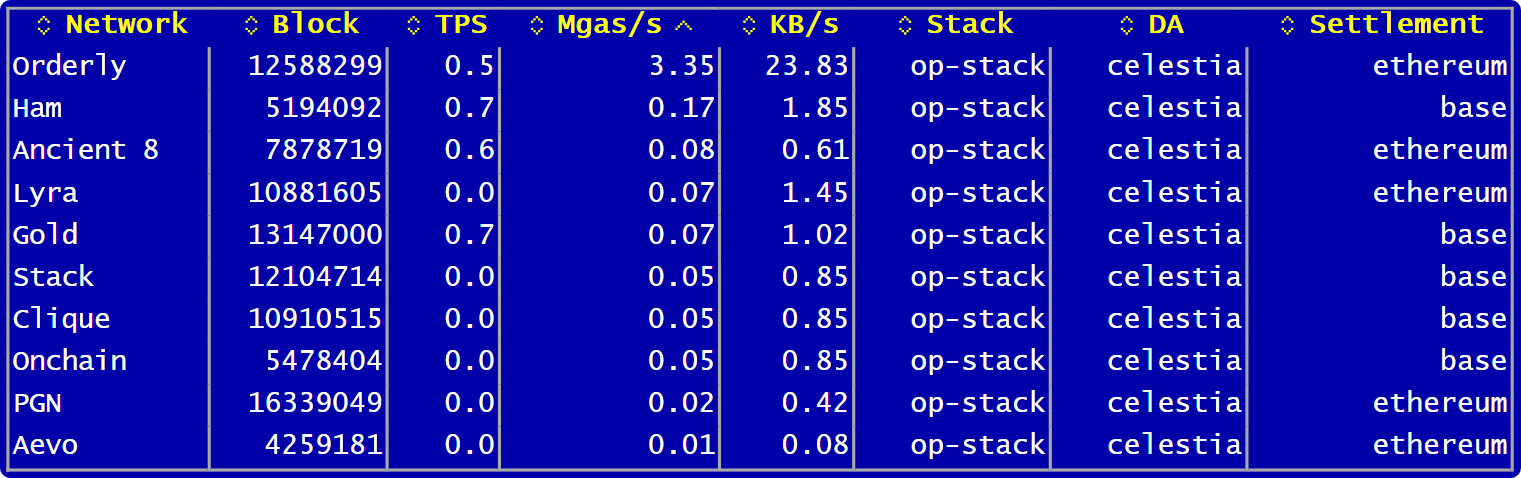This screenshot has height=478, width=1521.
Task: Click the 0.02 Mgas/s value
Action: [682, 402]
